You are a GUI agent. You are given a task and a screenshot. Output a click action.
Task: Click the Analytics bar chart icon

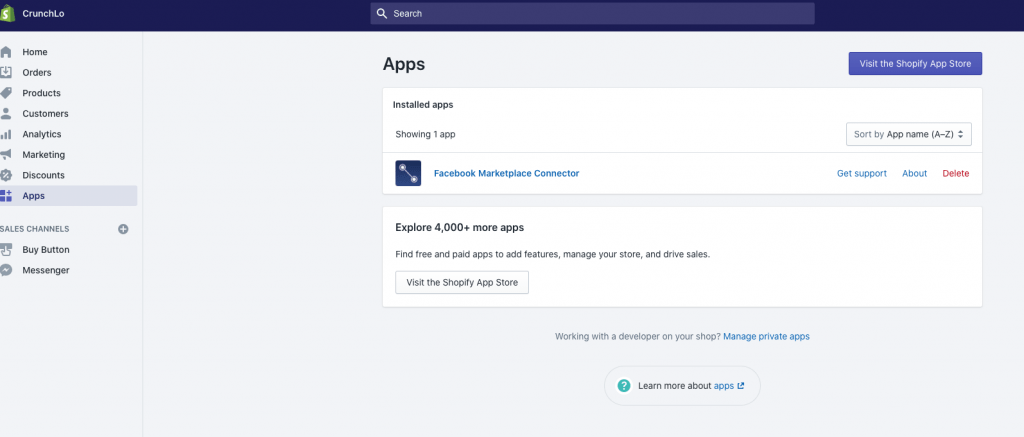point(6,134)
